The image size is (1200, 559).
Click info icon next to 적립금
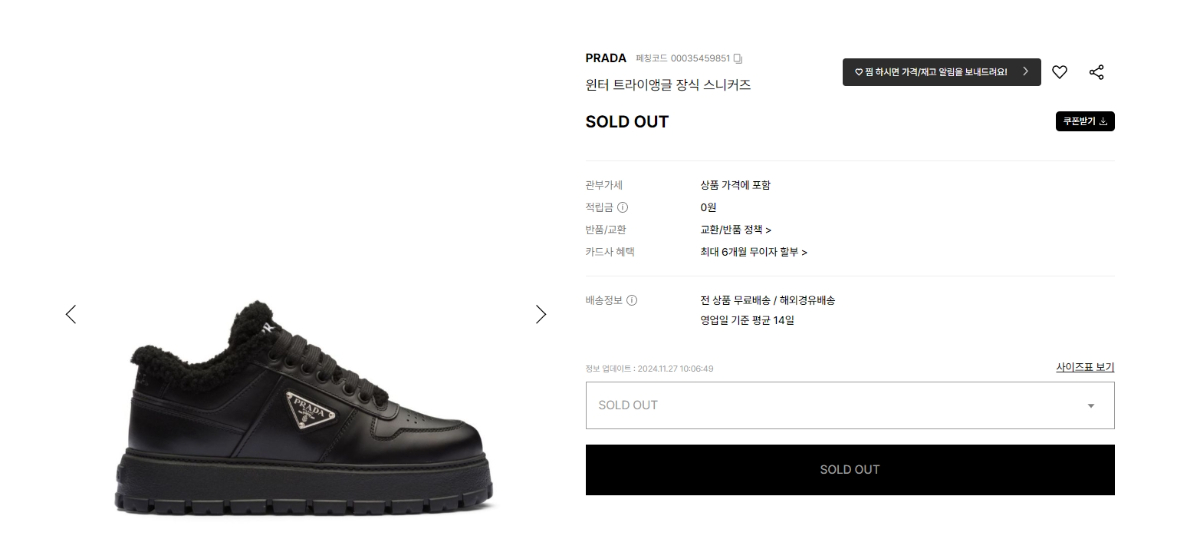pyautogui.click(x=623, y=208)
